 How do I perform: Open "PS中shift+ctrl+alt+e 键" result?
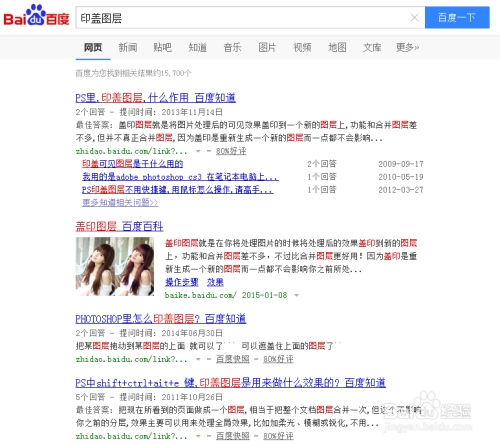point(230,383)
